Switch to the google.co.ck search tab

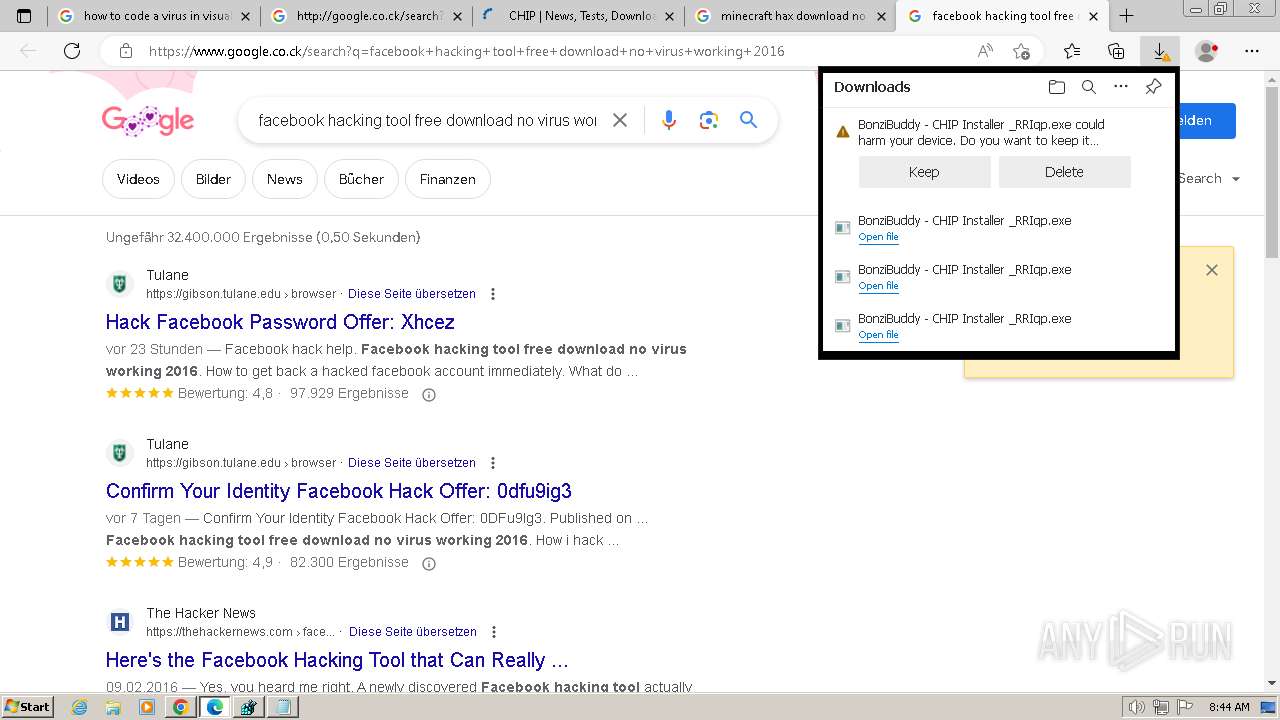pyautogui.click(x=368, y=16)
